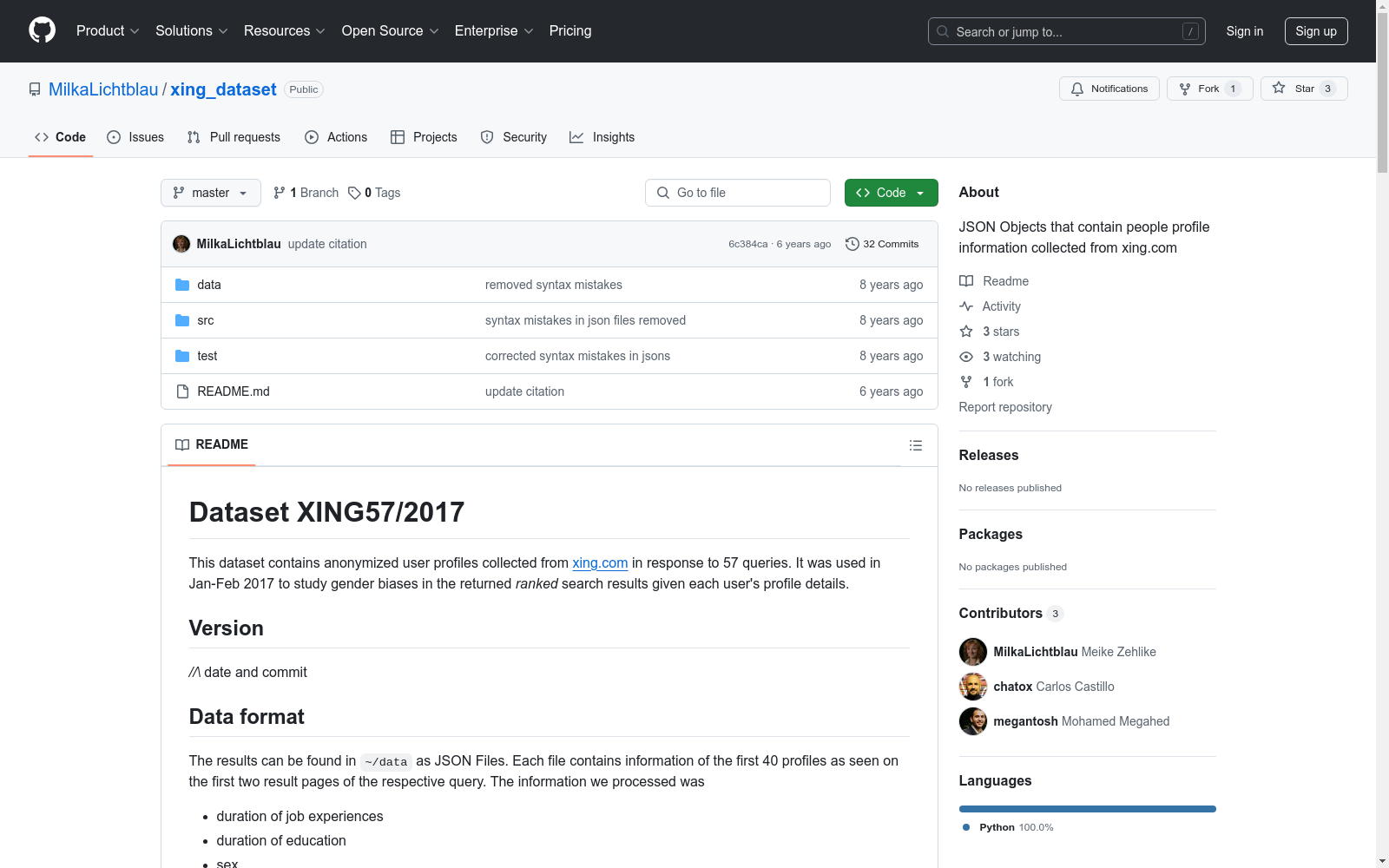Click Report repository link

pos(1005,407)
